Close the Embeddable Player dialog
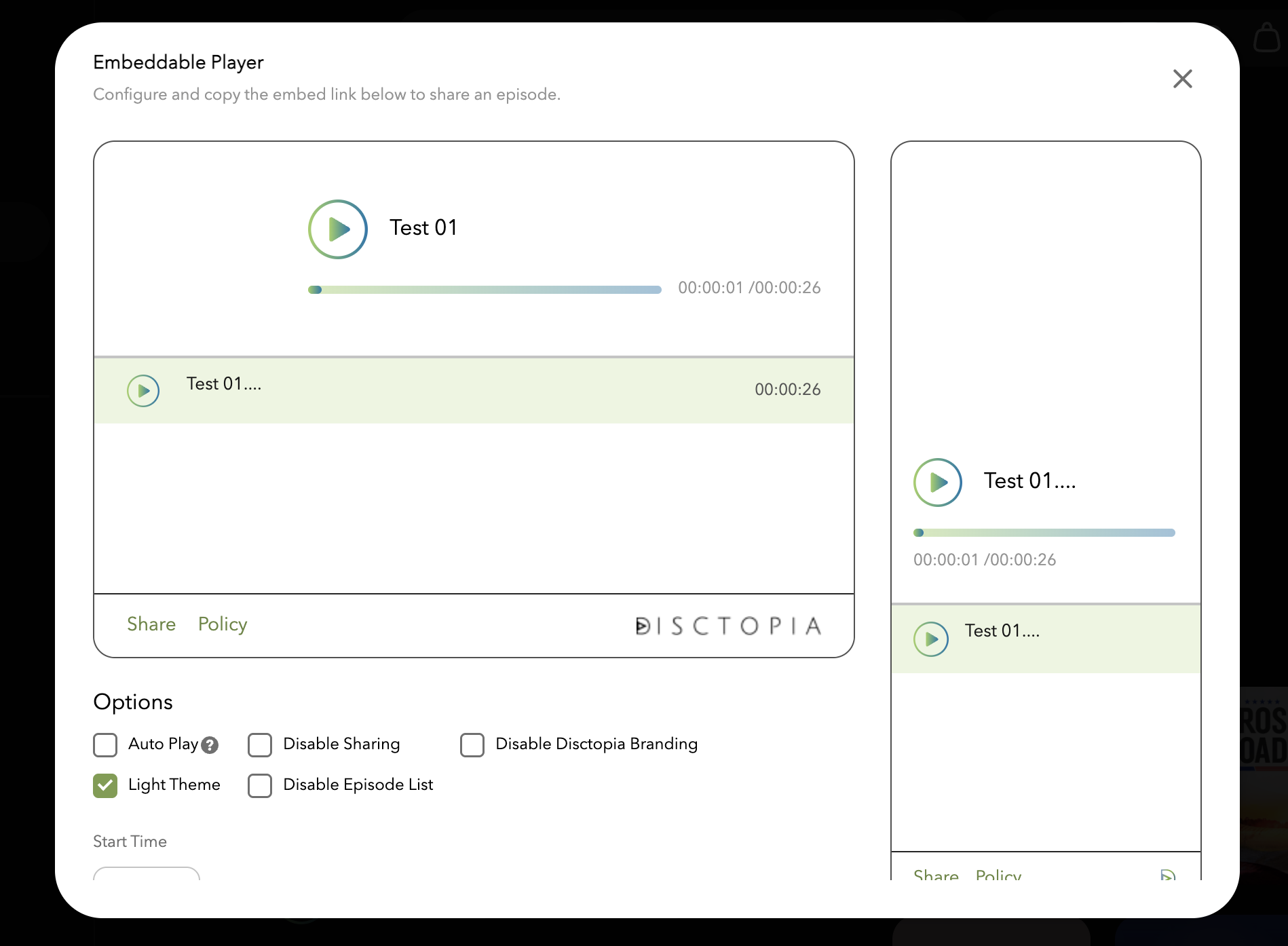Screen dimensions: 1288x946 click(x=1183, y=79)
